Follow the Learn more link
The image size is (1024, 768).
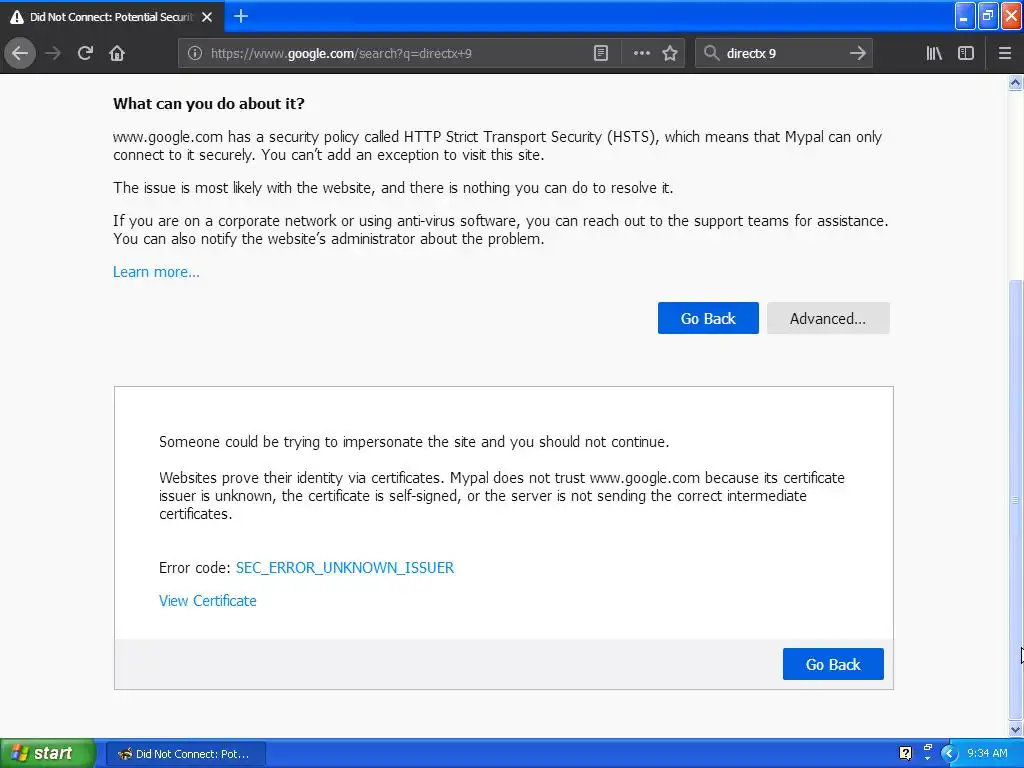pos(156,272)
